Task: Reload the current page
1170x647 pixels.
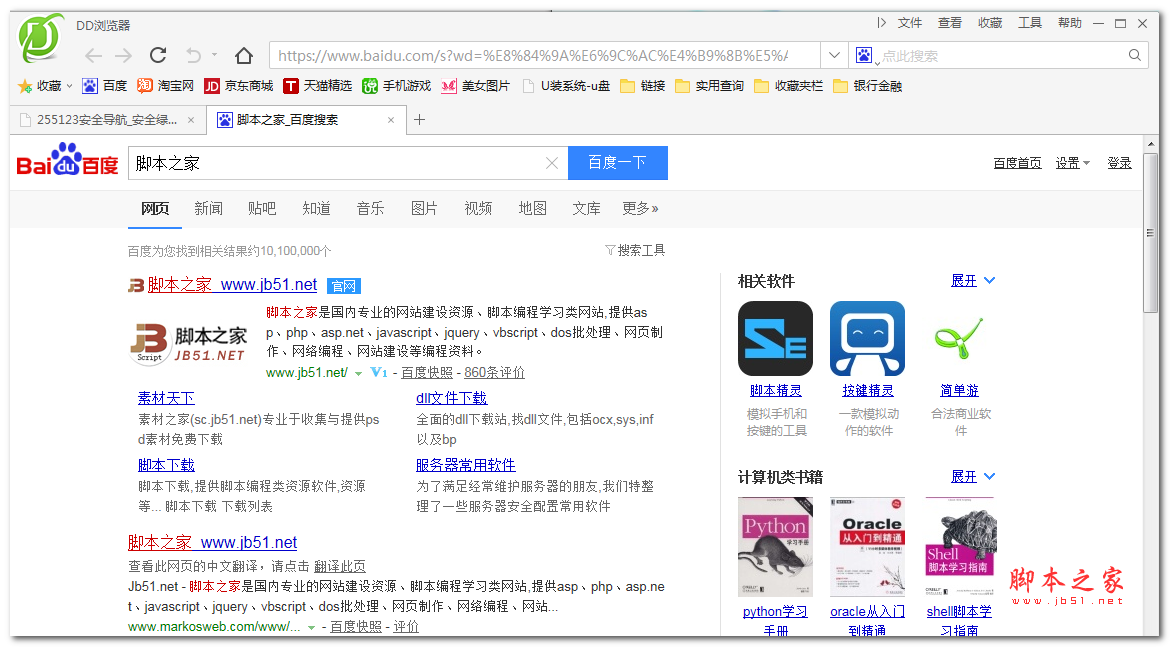Action: tap(158, 55)
